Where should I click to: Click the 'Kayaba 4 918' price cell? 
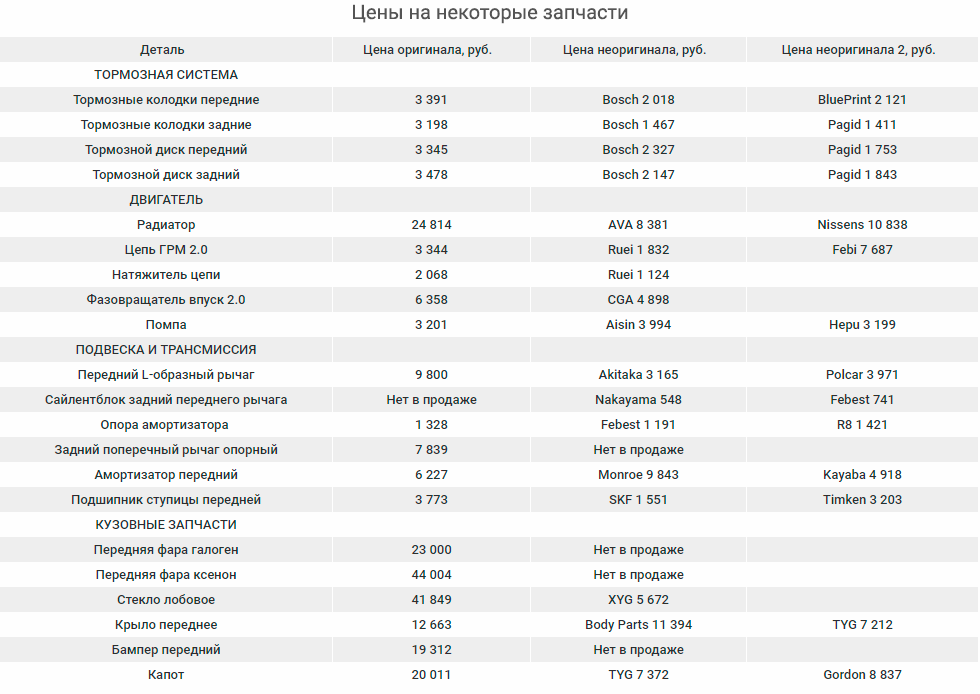862,475
